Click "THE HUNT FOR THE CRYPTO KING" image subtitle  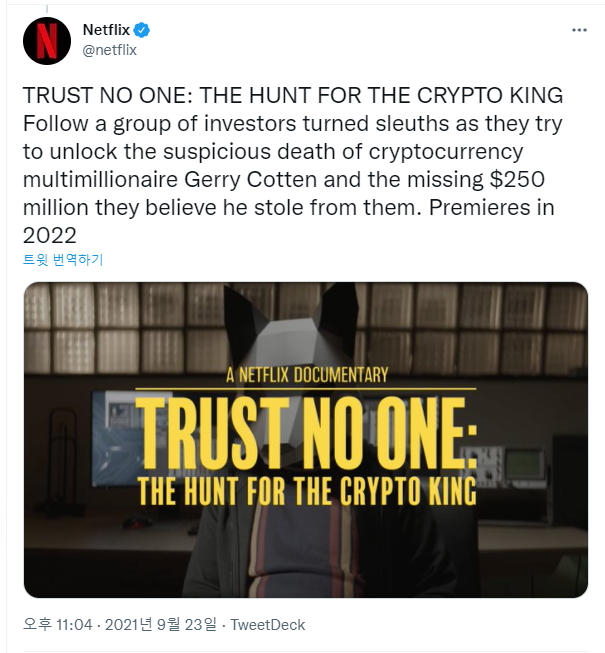coord(306,490)
